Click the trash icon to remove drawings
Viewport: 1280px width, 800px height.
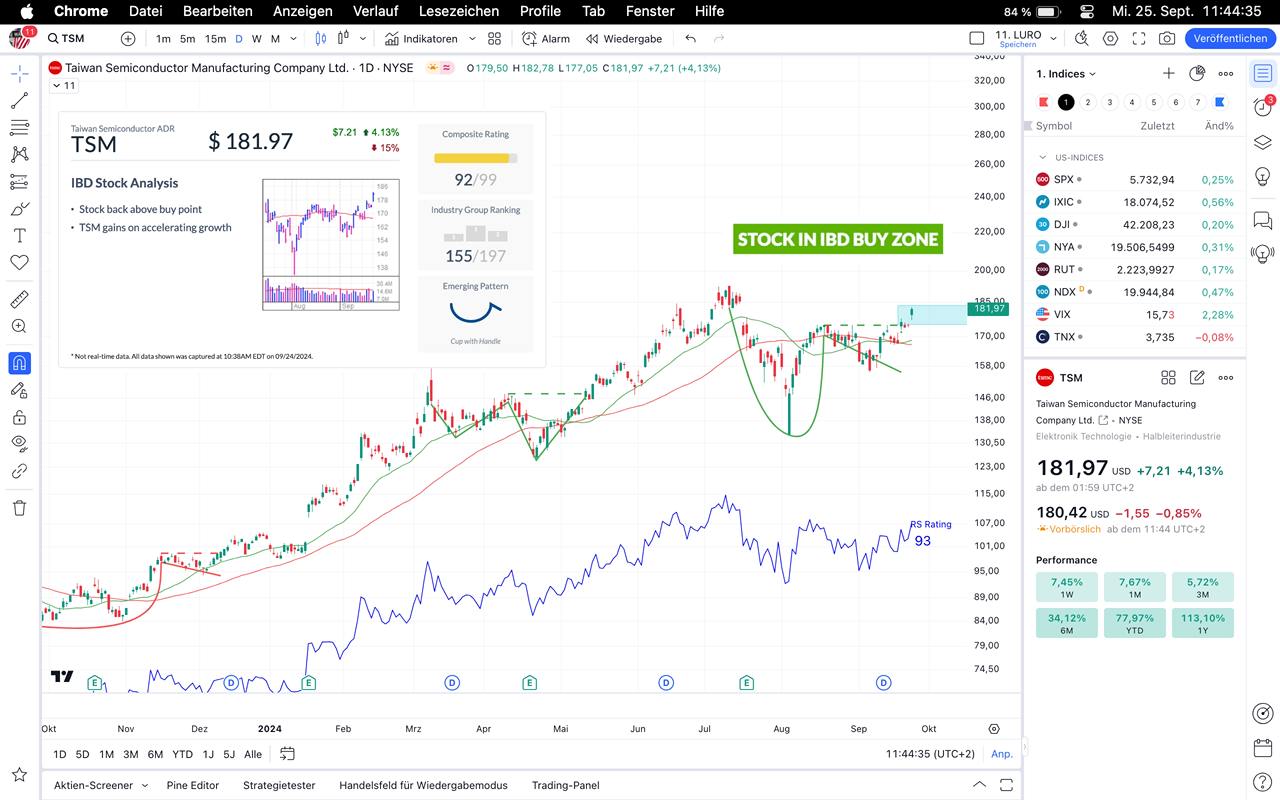point(19,508)
